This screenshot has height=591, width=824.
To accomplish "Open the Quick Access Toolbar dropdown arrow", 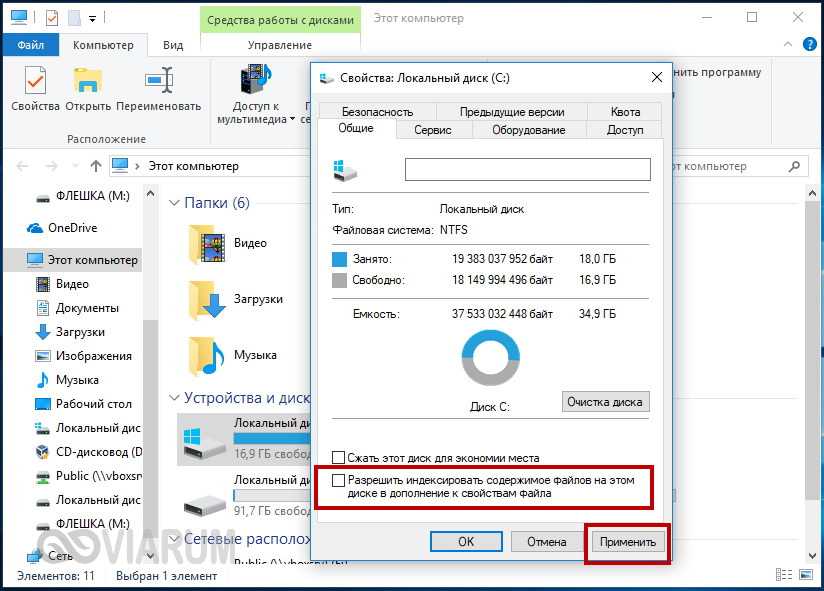I will click(92, 18).
